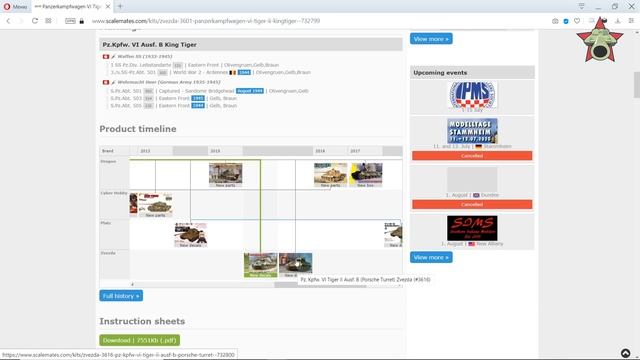Bookmark page with the heart icon
The width and height of the screenshot is (640, 360).
[x=577, y=21]
